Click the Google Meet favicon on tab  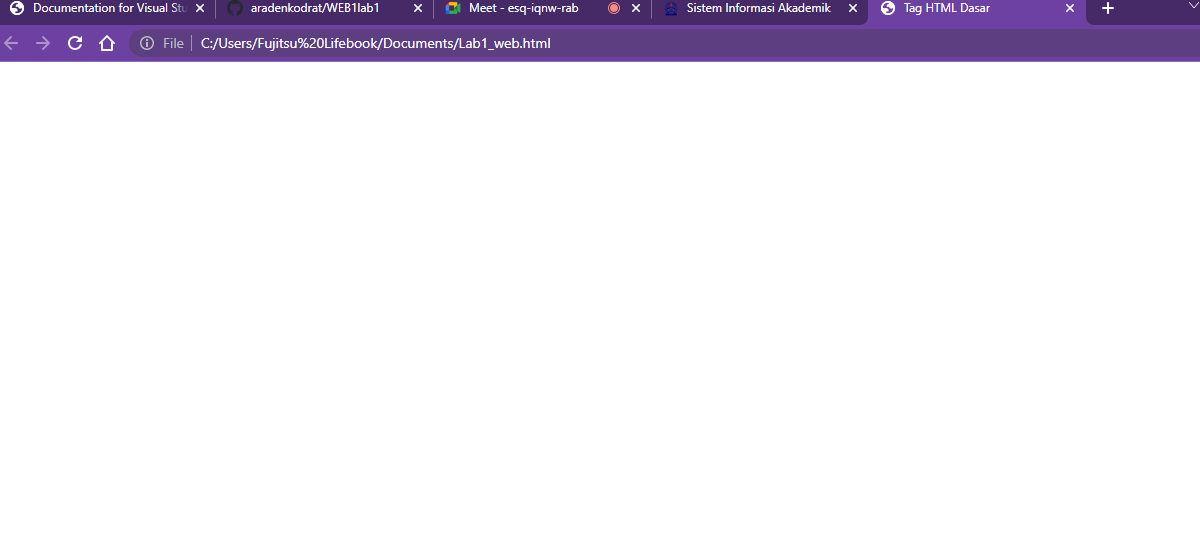click(453, 8)
